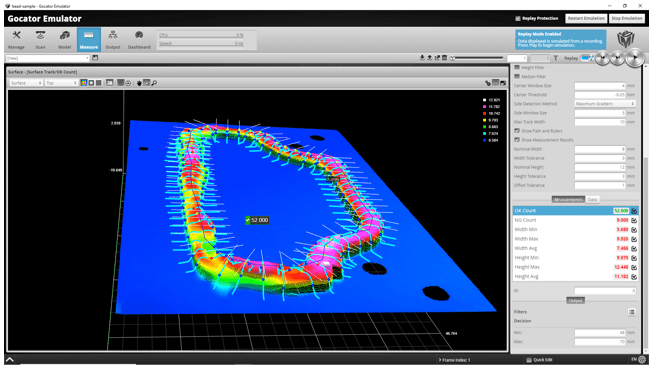654x369 pixels.
Task: Open the Side Detection Method dropdown
Action: pos(605,104)
